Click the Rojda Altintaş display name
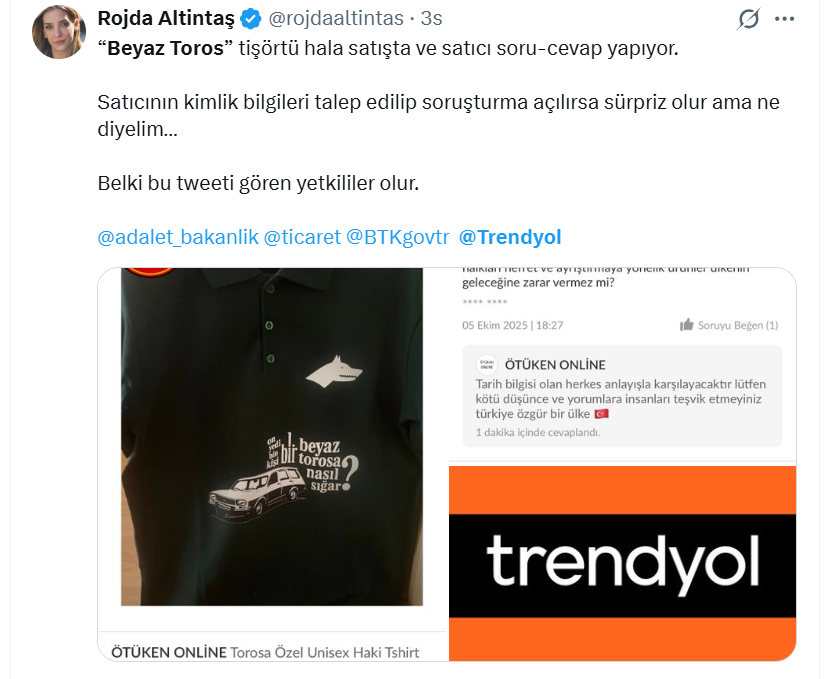 [166, 18]
